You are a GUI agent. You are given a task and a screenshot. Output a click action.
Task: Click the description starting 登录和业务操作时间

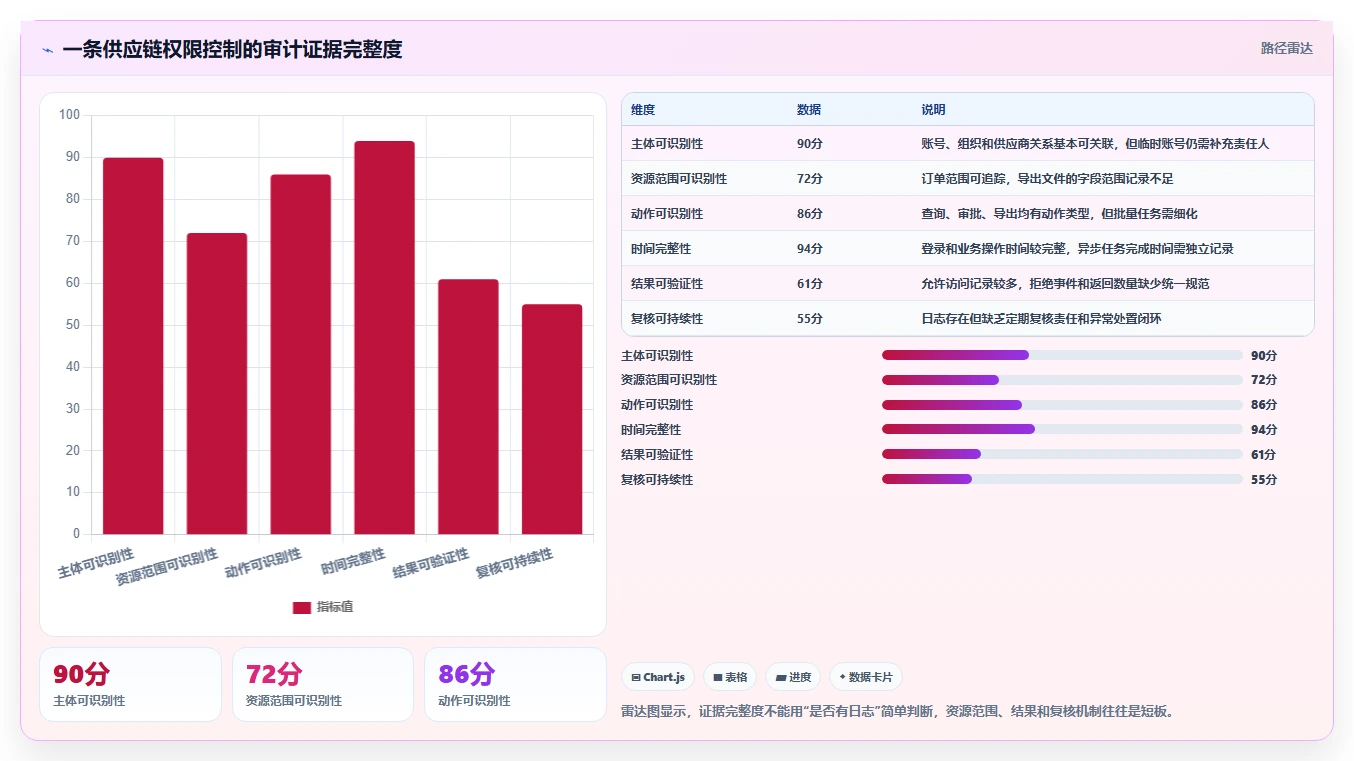[x=1077, y=249]
